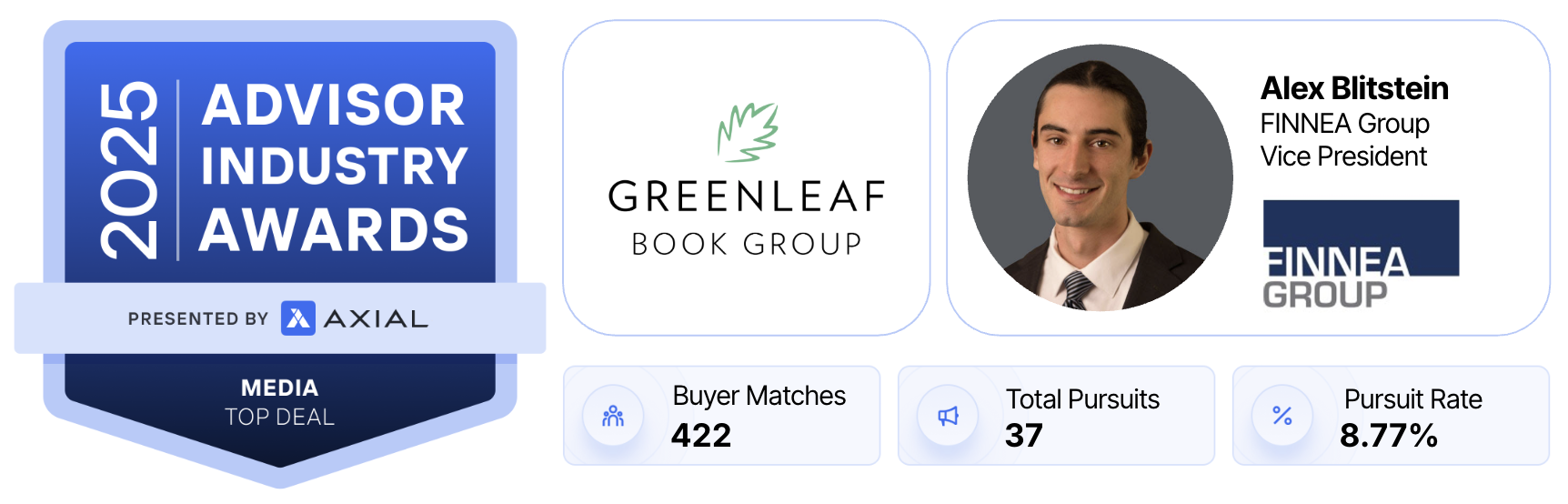
Task: Click the Pursuit Rate value 8.77%
Action: click(x=1388, y=436)
